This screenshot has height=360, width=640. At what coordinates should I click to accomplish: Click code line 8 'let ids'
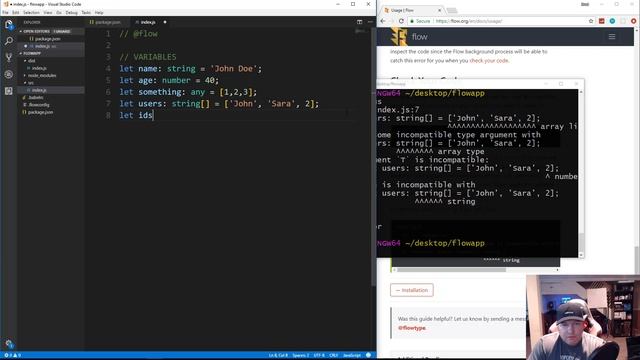coord(136,115)
